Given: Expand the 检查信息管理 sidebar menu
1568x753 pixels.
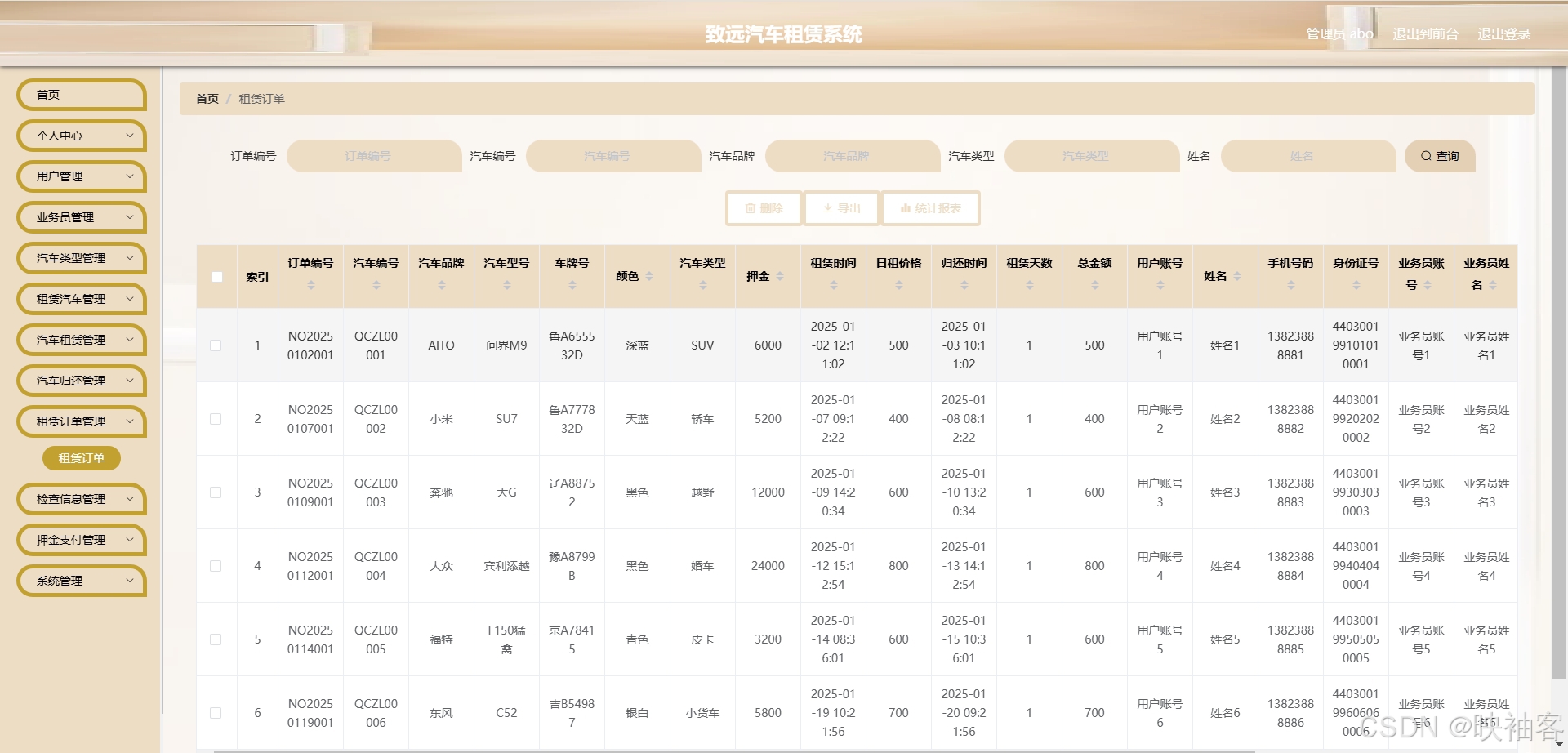Looking at the screenshot, I should point(82,499).
